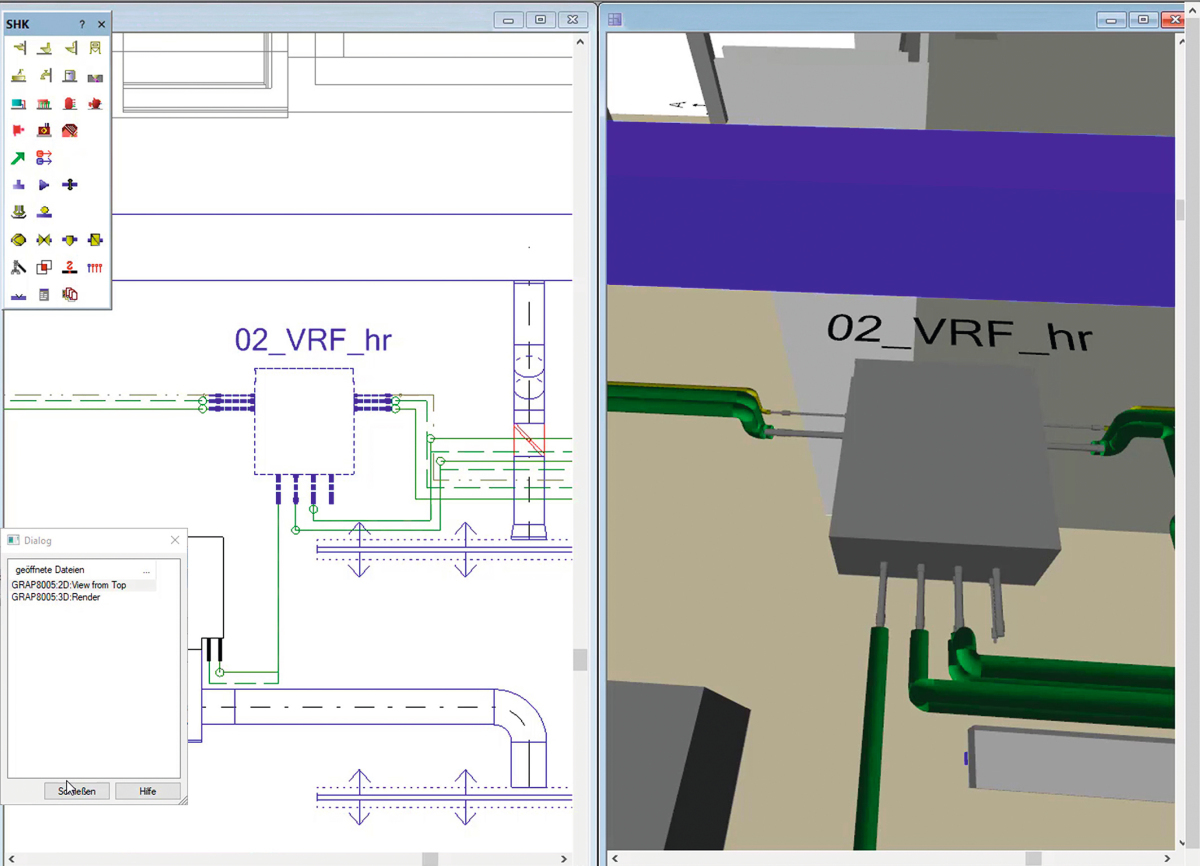Viewport: 1200px width, 866px height.
Task: Click the green diagonal arrow icon
Action: tap(18, 158)
